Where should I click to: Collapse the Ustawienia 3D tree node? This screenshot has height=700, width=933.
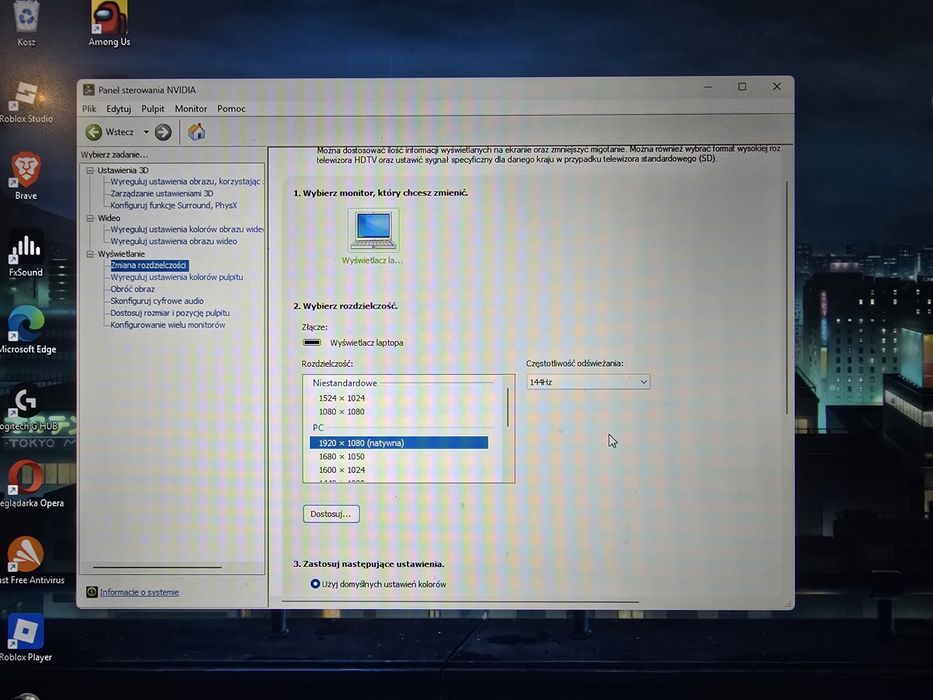tap(90, 170)
